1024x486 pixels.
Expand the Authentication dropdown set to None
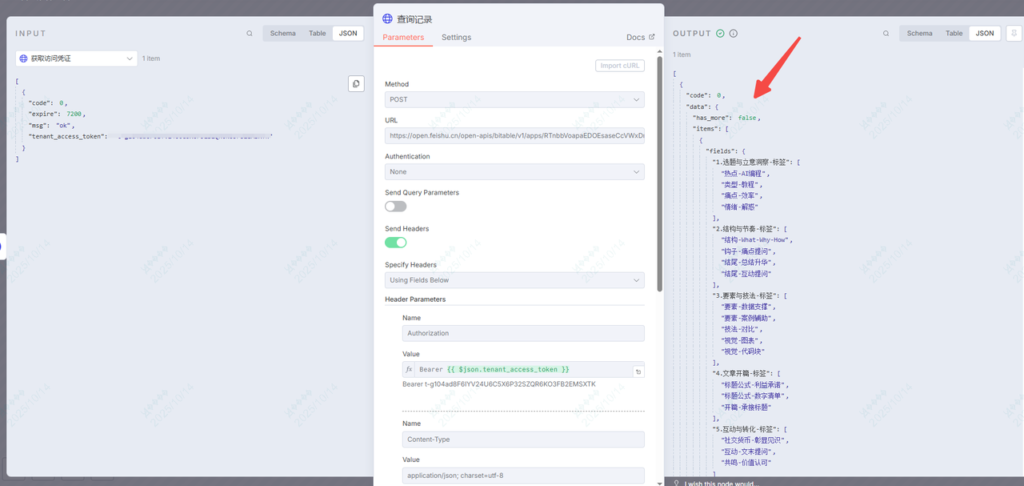point(514,172)
